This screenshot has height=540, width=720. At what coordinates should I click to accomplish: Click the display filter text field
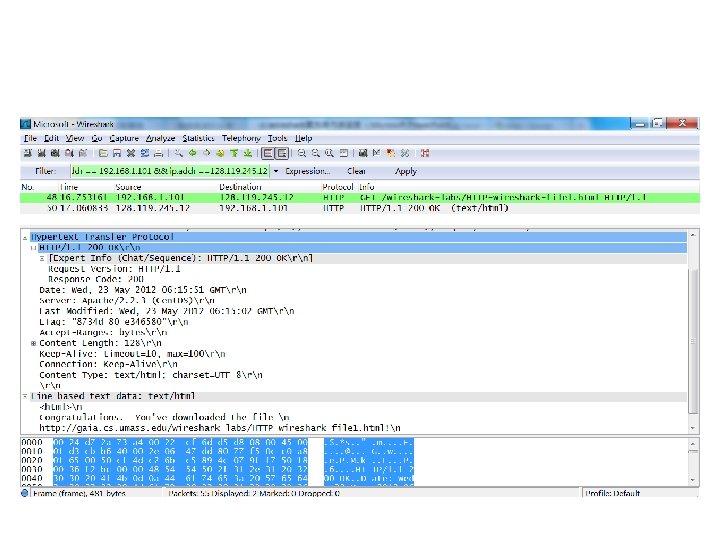[170, 171]
